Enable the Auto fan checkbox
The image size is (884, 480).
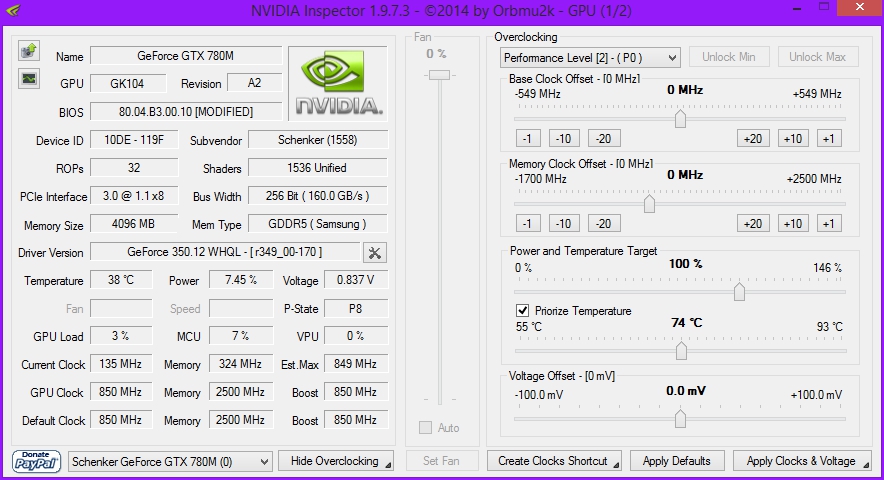[425, 428]
